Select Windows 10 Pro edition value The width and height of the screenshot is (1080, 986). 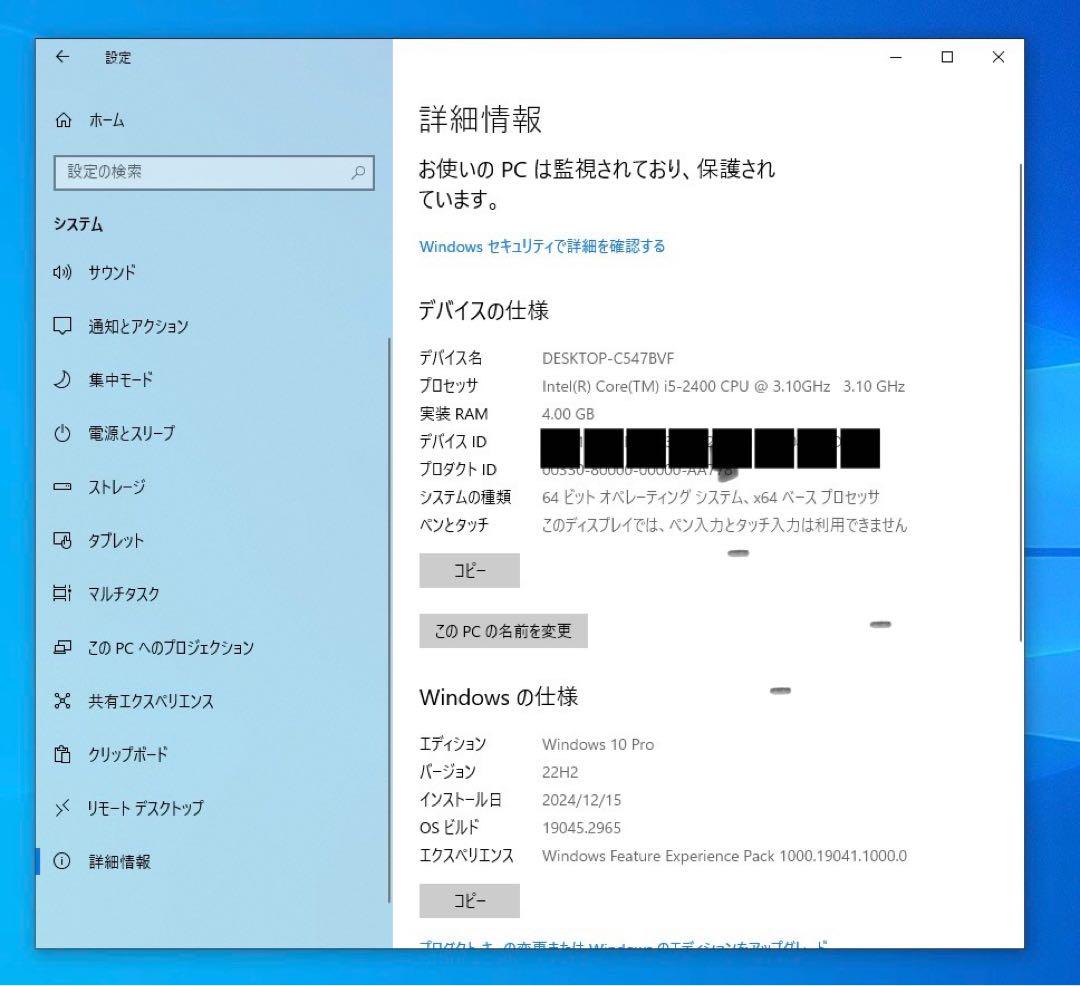point(598,744)
